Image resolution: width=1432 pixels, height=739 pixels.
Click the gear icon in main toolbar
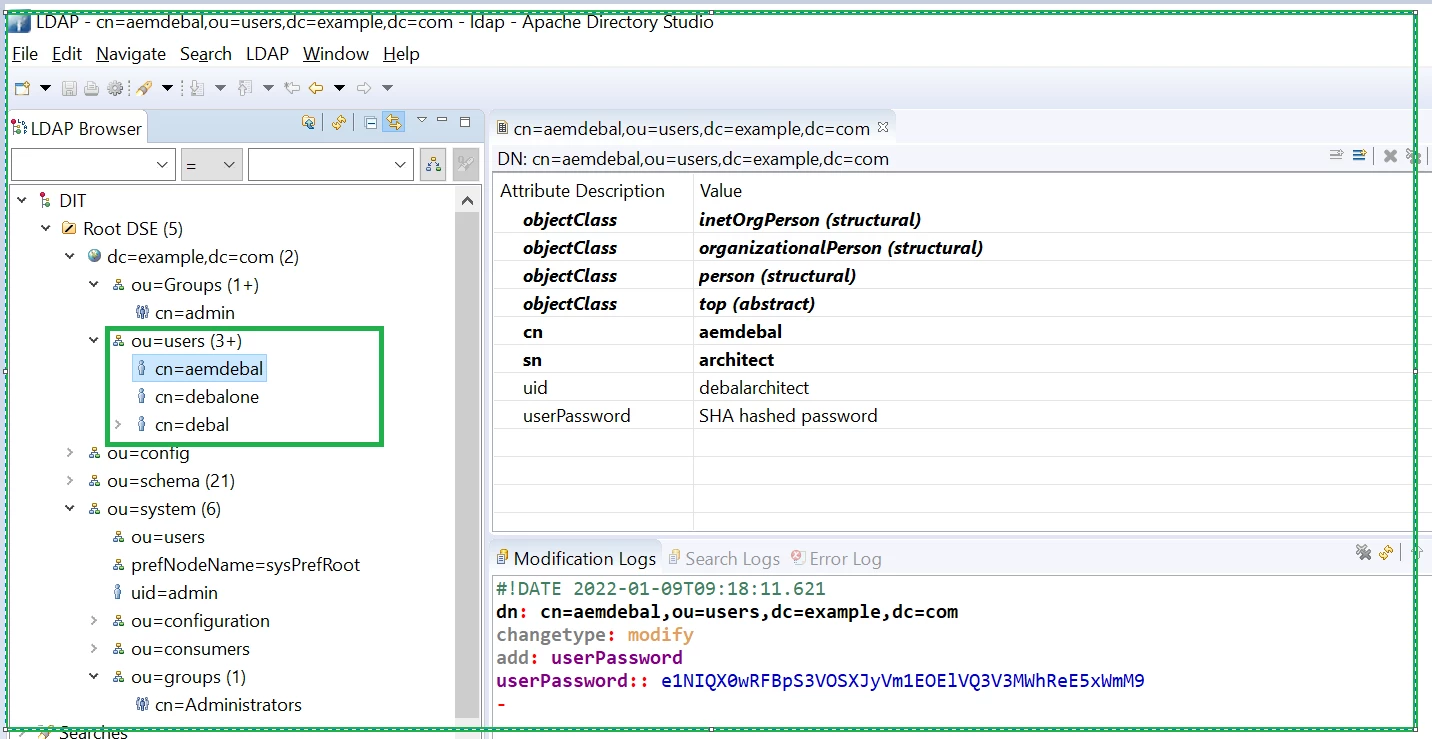coord(115,88)
